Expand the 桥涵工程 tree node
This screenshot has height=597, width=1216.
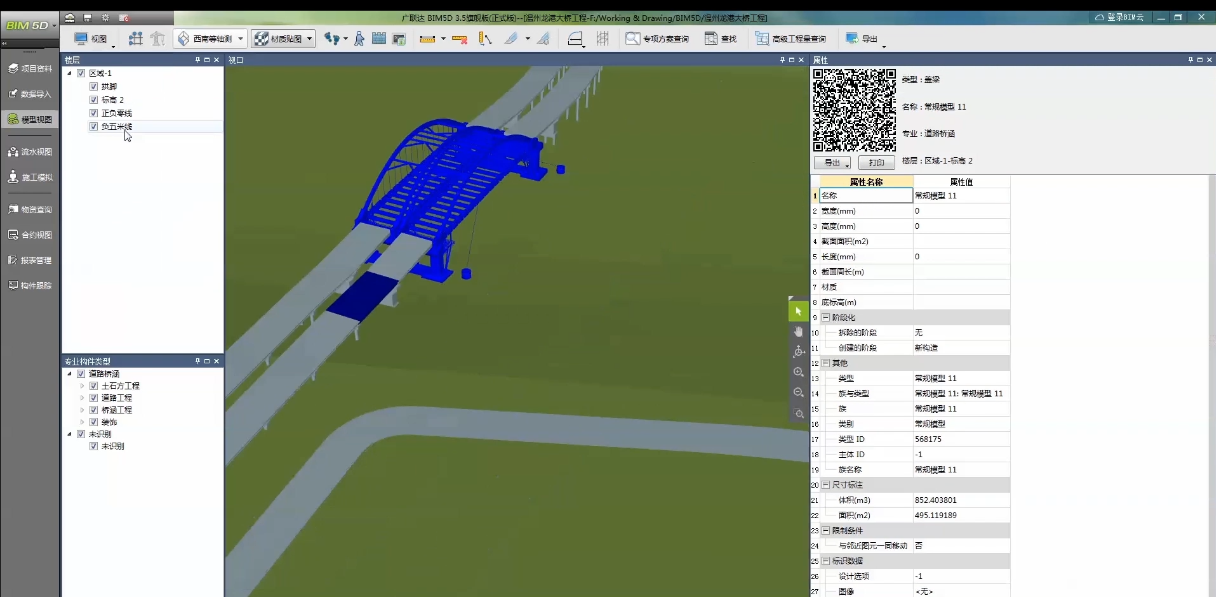tap(82, 410)
